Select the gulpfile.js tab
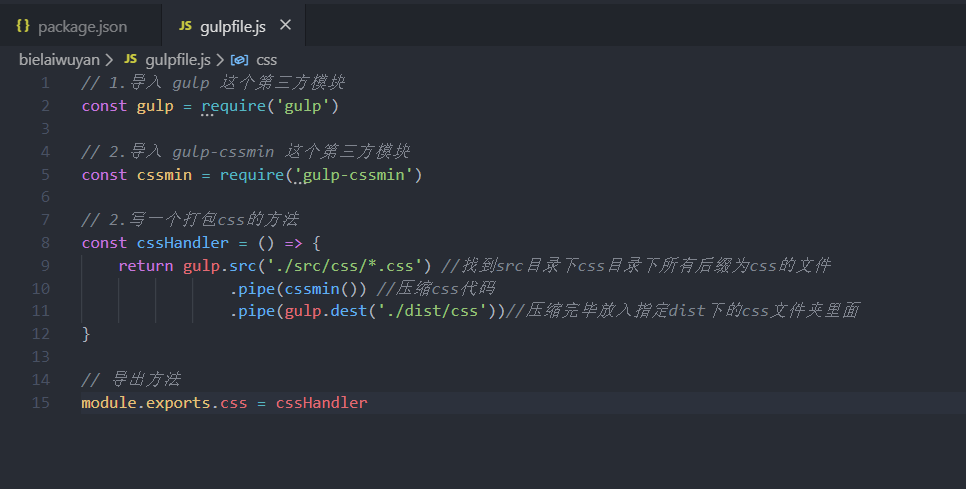The image size is (966, 489). (233, 26)
